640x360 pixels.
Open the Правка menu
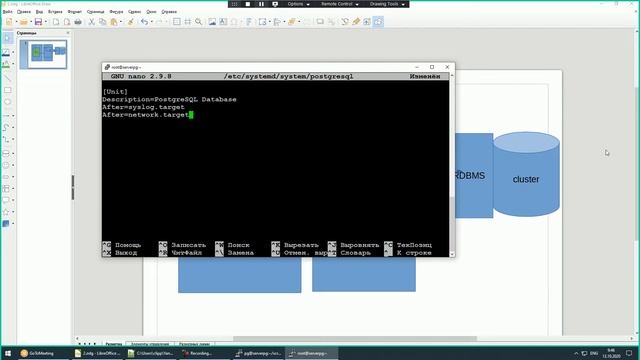[24, 12]
